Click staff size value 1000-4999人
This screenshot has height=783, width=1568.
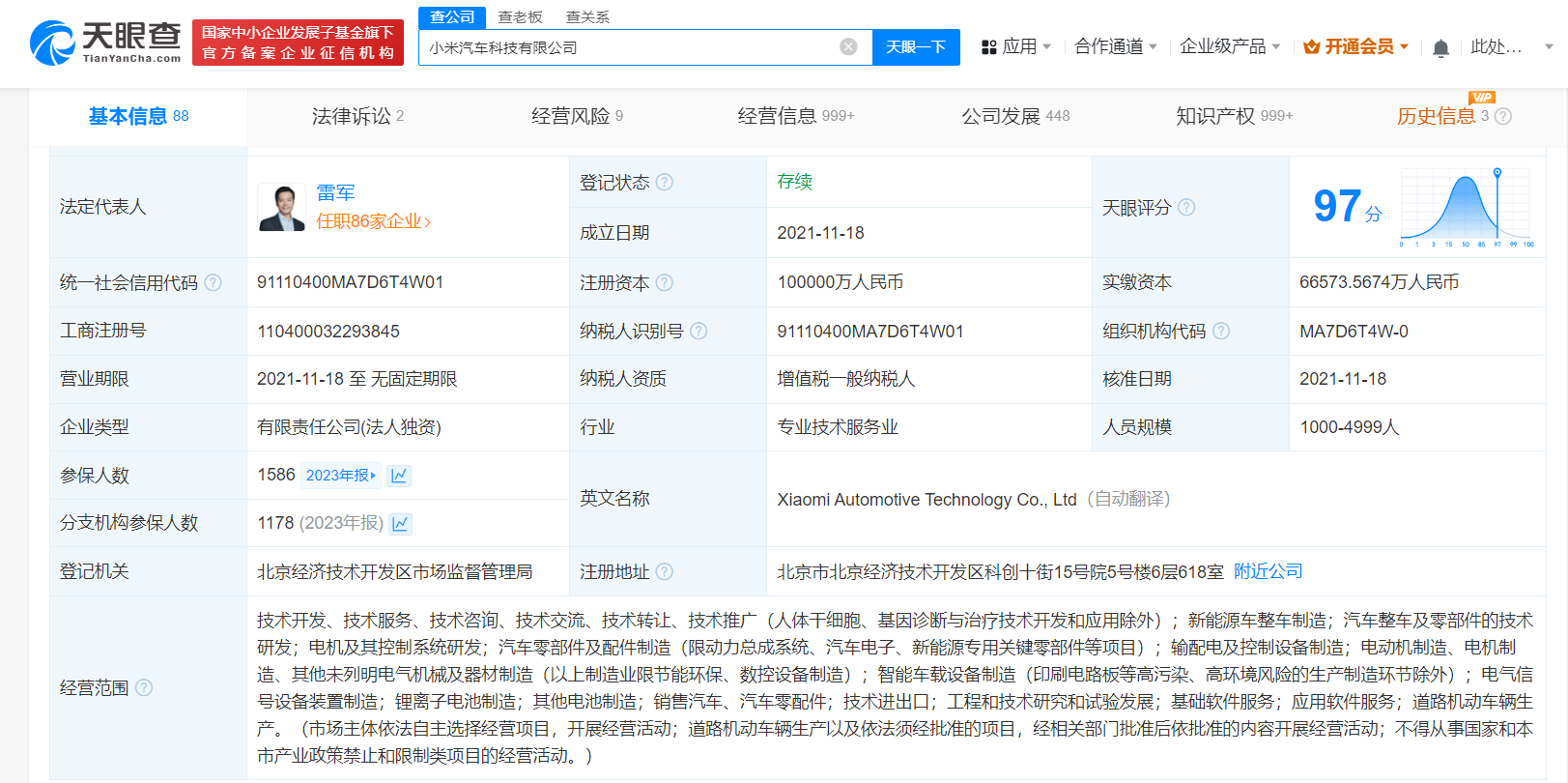pos(1349,426)
